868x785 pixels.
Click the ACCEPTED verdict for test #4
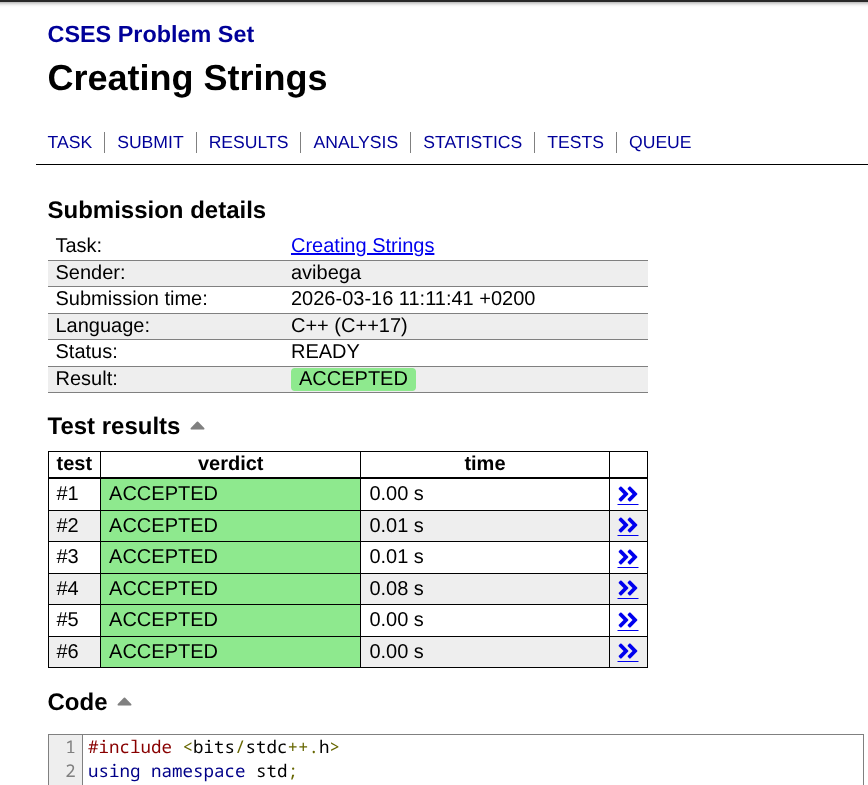pos(230,589)
